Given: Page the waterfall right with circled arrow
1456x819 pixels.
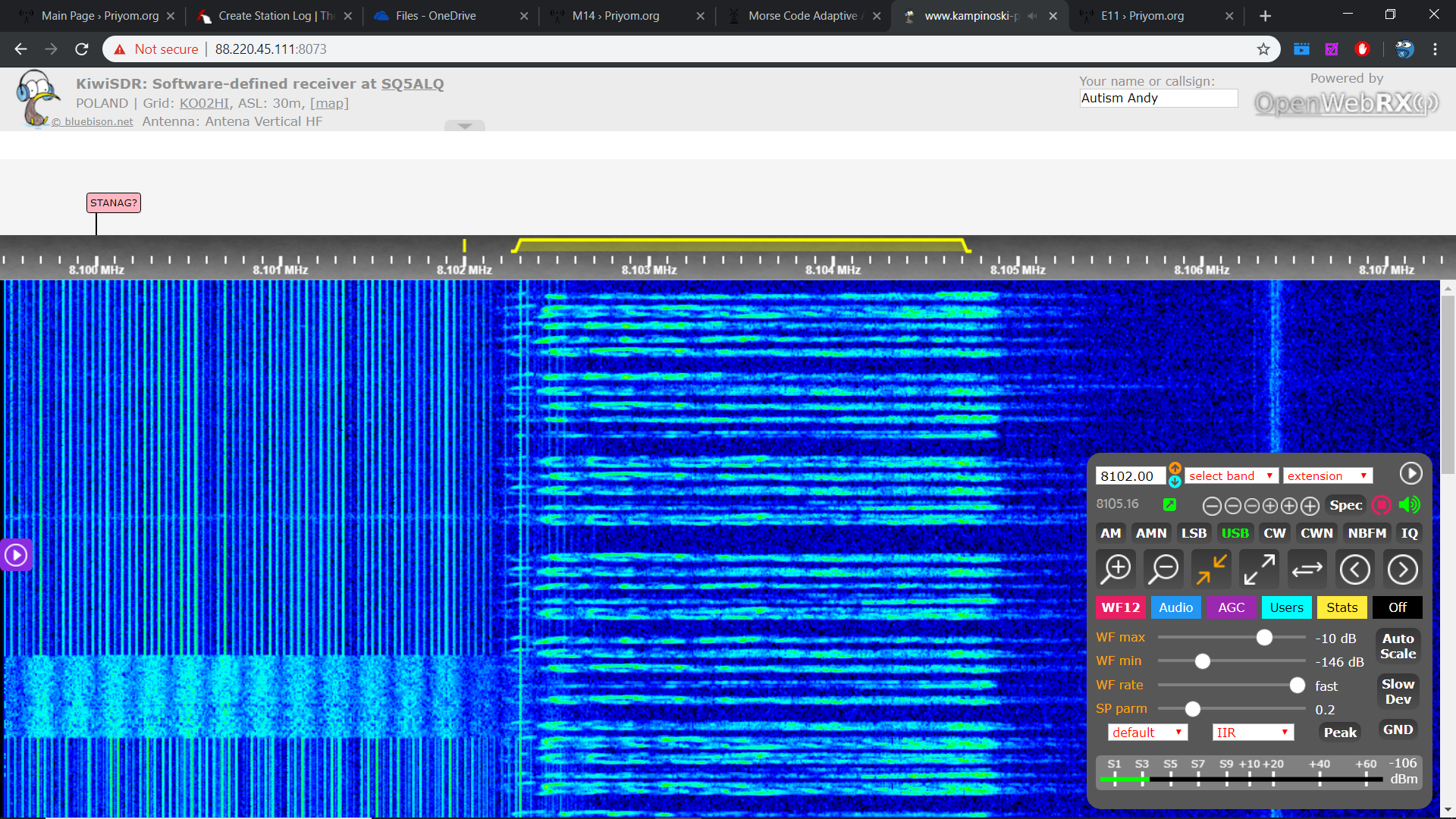Looking at the screenshot, I should [1402, 569].
